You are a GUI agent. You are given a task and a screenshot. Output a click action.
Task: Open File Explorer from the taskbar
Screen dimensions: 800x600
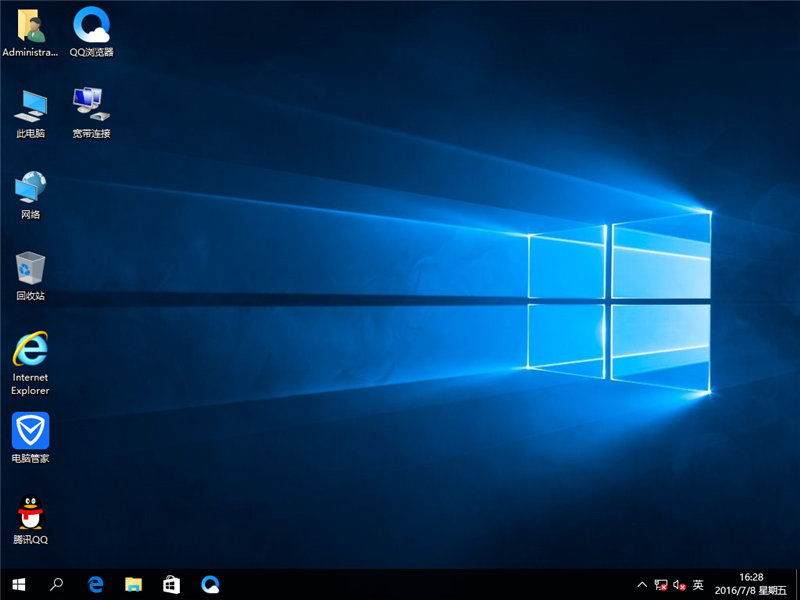tap(134, 584)
